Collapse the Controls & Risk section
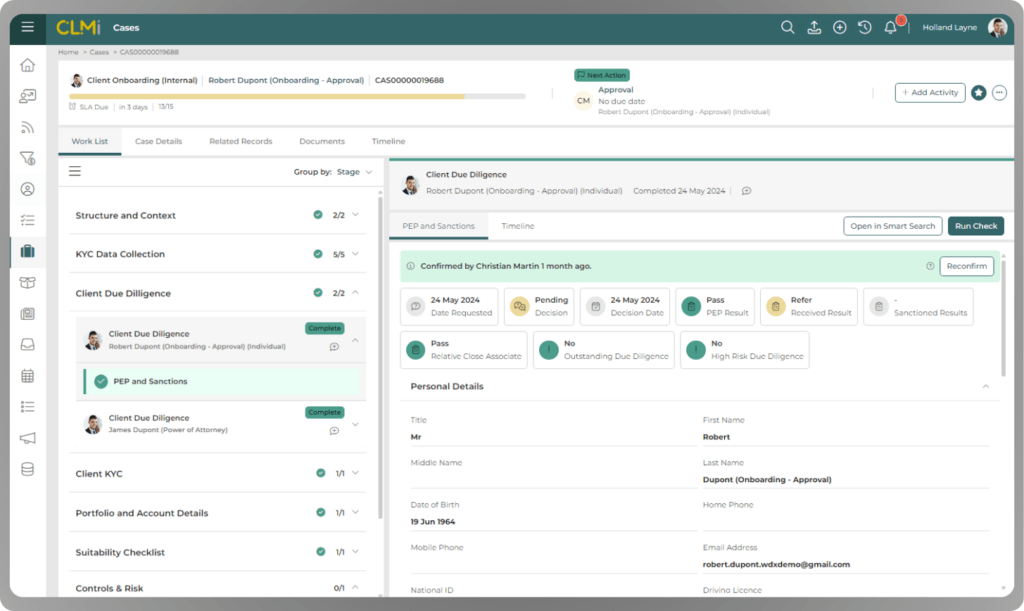The width and height of the screenshot is (1024, 611). (355, 588)
